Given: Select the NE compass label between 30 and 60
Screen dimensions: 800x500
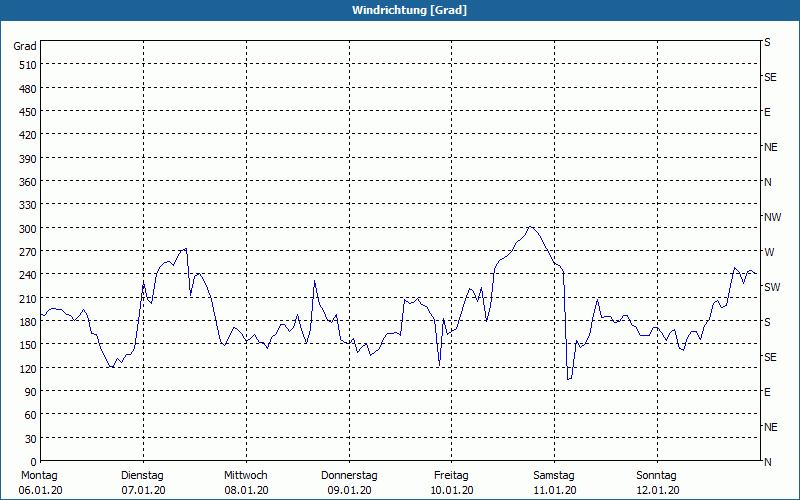Looking at the screenshot, I should coord(771,427).
